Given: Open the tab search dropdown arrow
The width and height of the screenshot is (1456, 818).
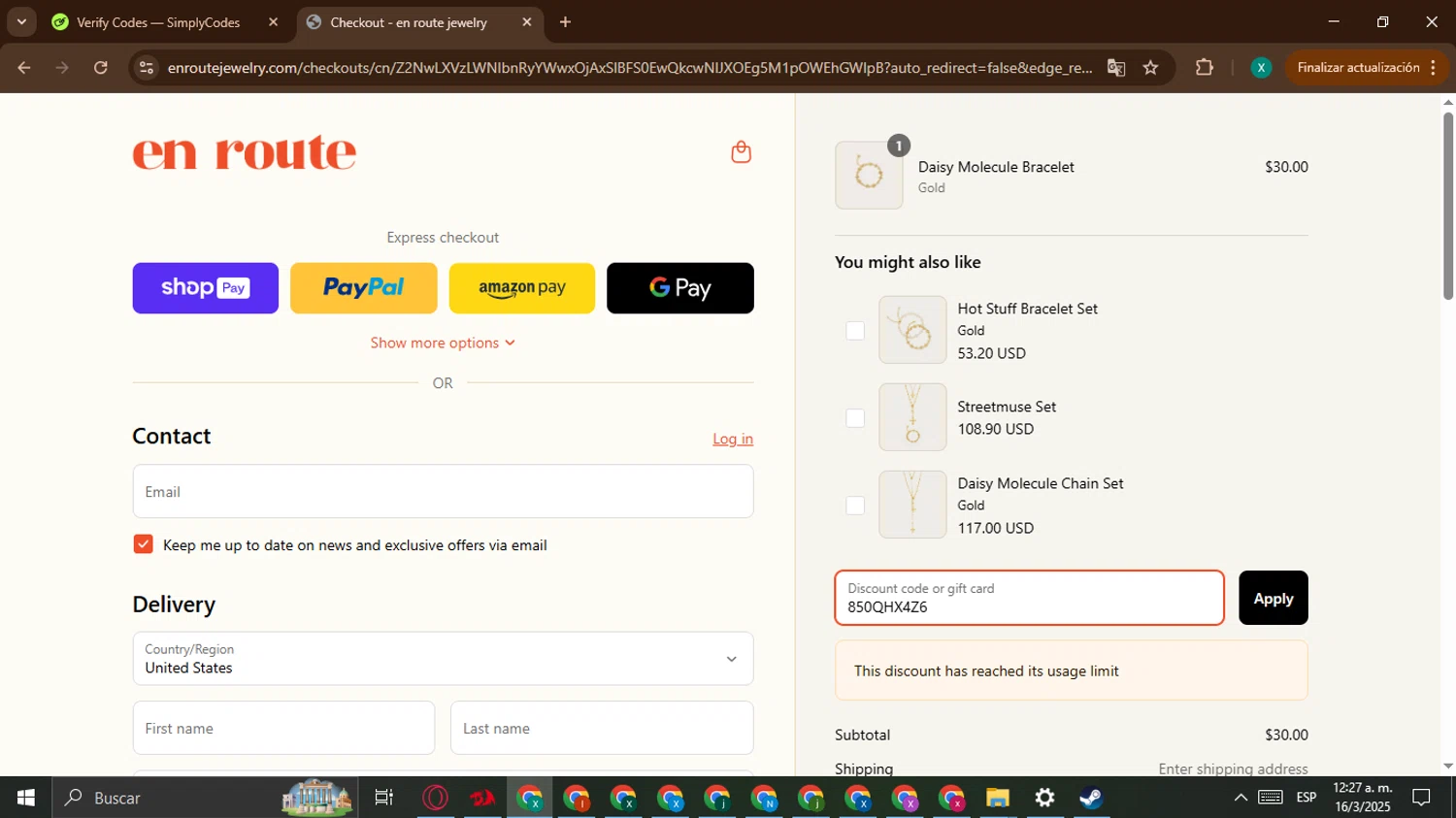Looking at the screenshot, I should point(21,22).
